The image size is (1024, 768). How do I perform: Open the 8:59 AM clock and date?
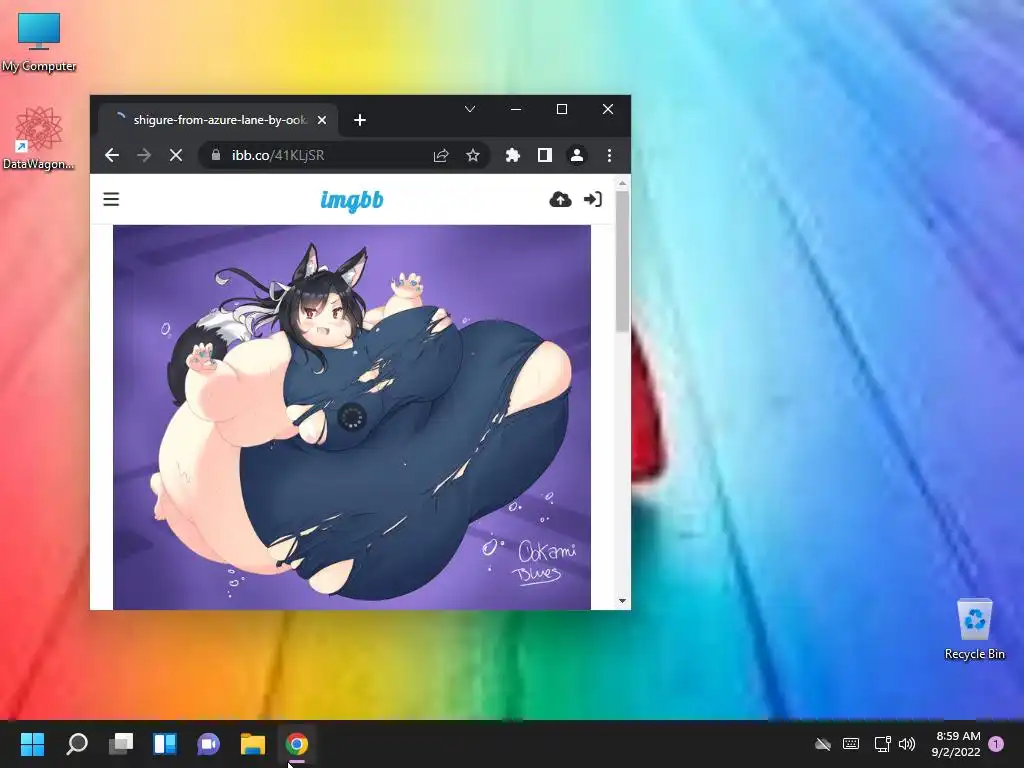click(x=956, y=744)
